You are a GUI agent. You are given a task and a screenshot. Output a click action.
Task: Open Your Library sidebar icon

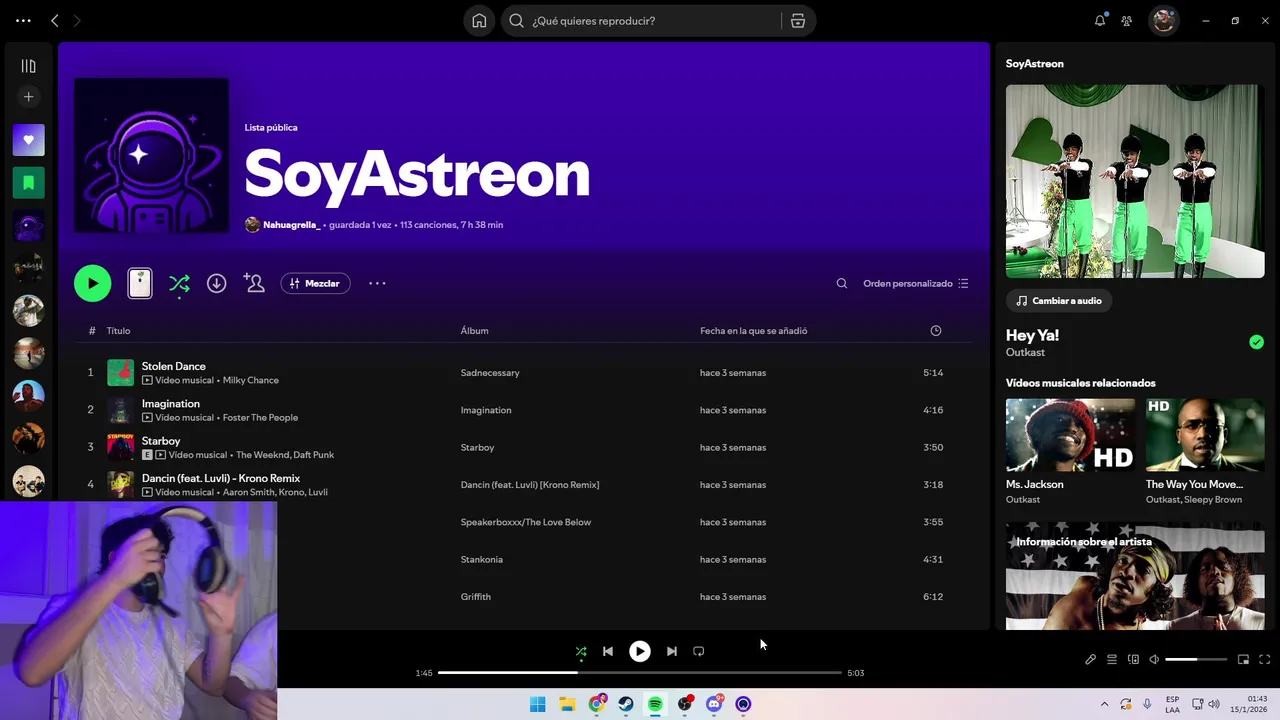[28, 66]
